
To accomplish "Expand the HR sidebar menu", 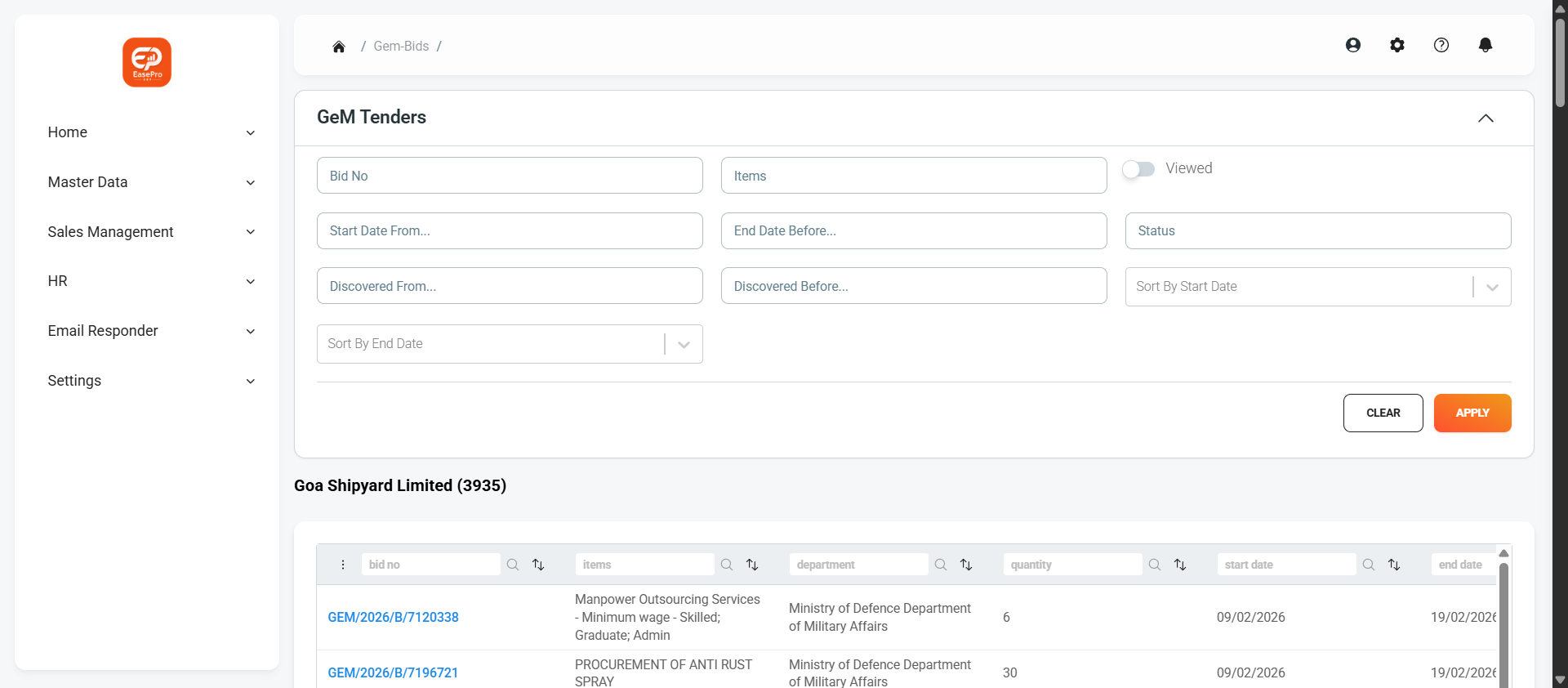I will point(151,281).
